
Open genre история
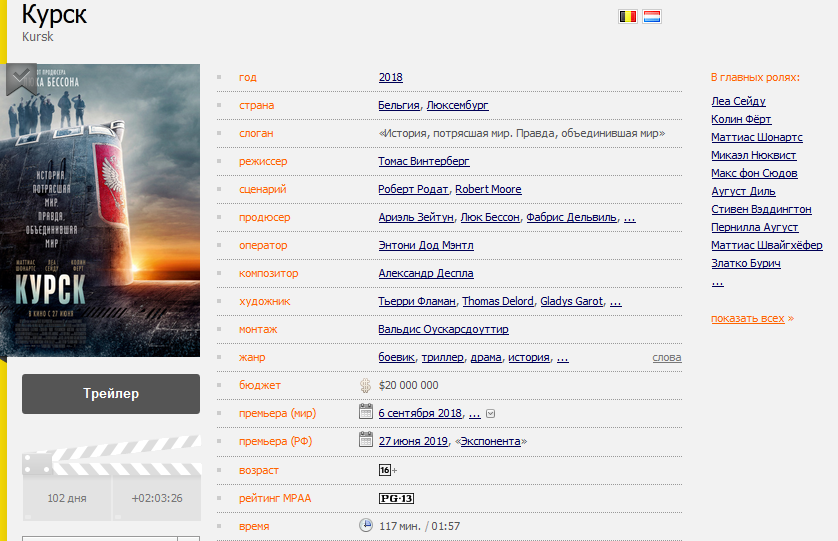click(x=529, y=357)
